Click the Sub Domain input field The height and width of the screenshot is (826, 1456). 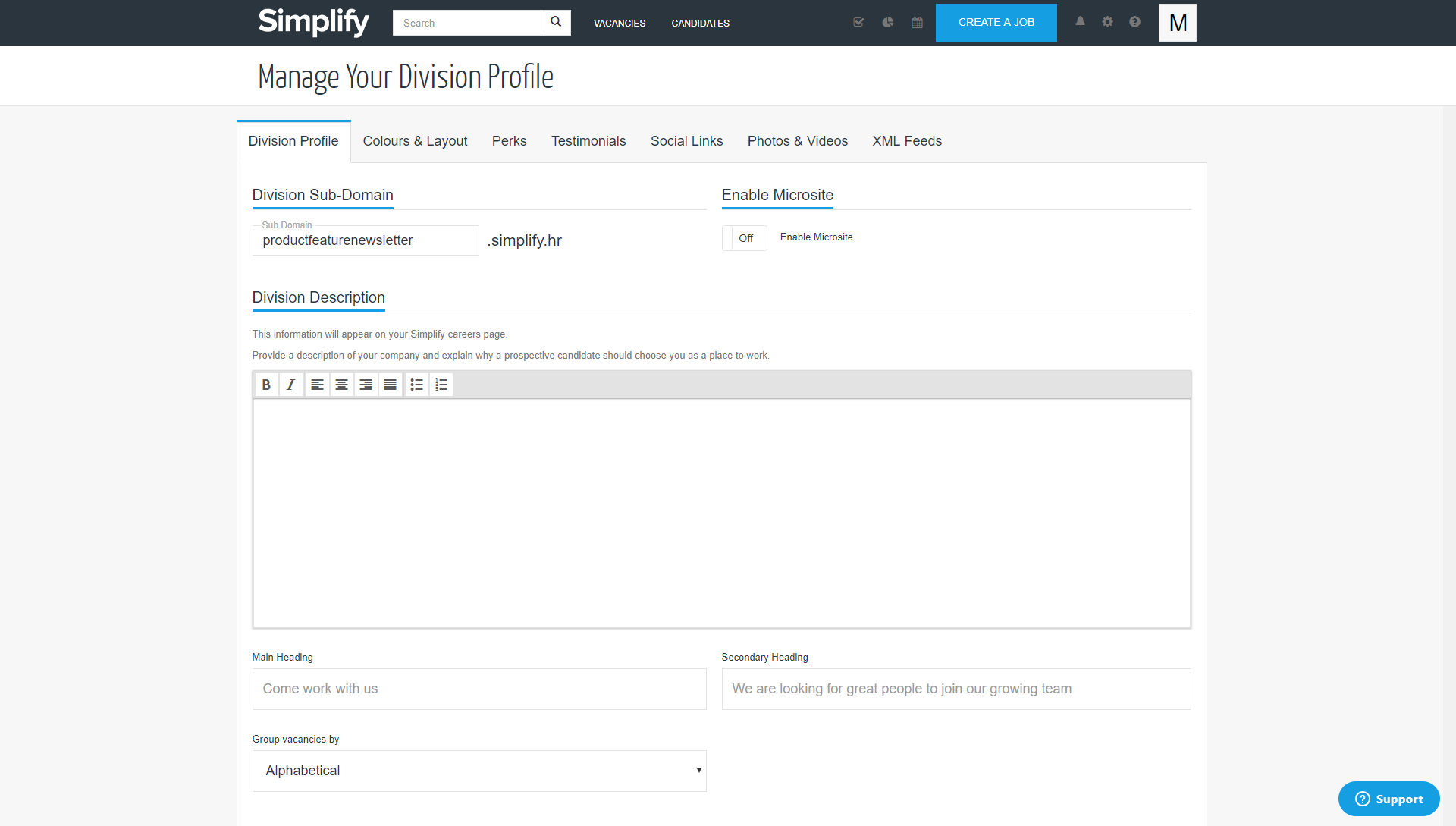[366, 240]
